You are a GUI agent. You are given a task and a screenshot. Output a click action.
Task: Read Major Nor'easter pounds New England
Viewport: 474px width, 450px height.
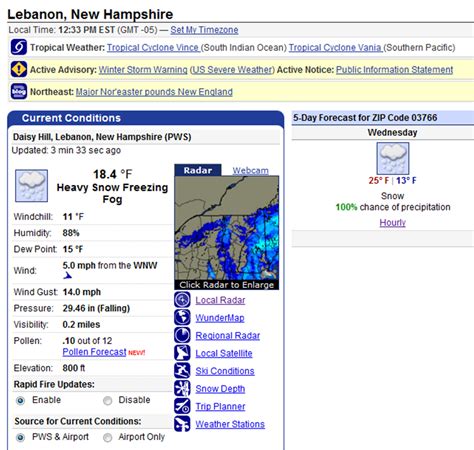pos(154,92)
